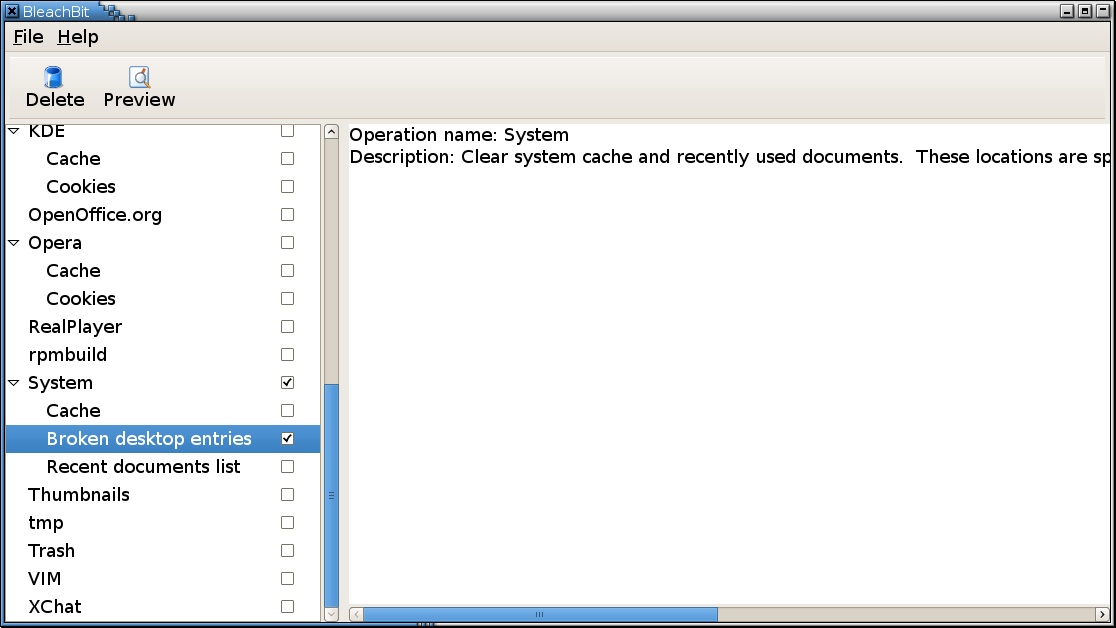Click the scroll up arrow in tree panel

coord(331,132)
